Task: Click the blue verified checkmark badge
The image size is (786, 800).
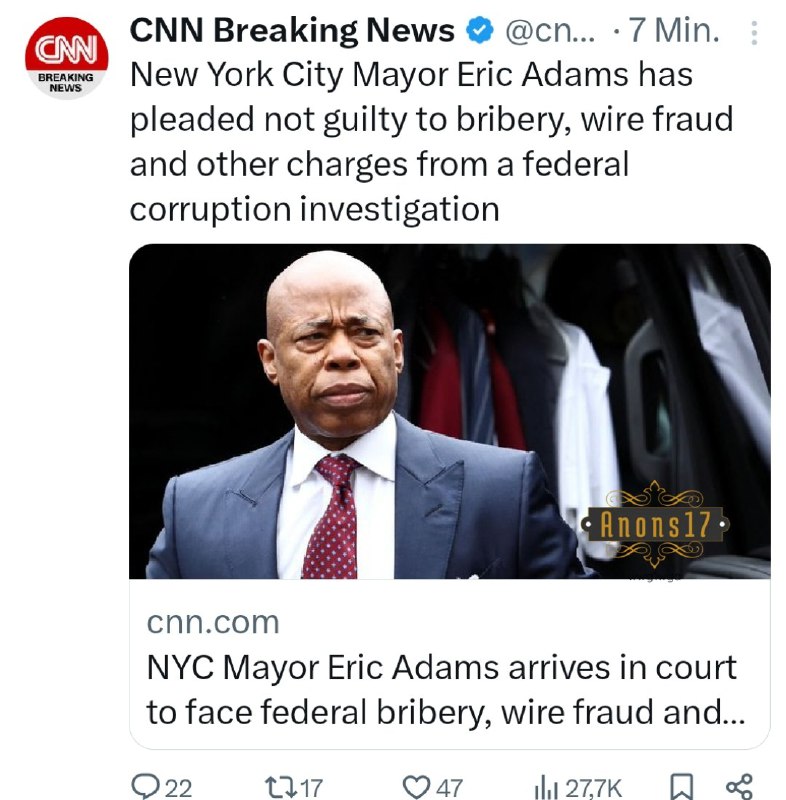Action: 479,30
